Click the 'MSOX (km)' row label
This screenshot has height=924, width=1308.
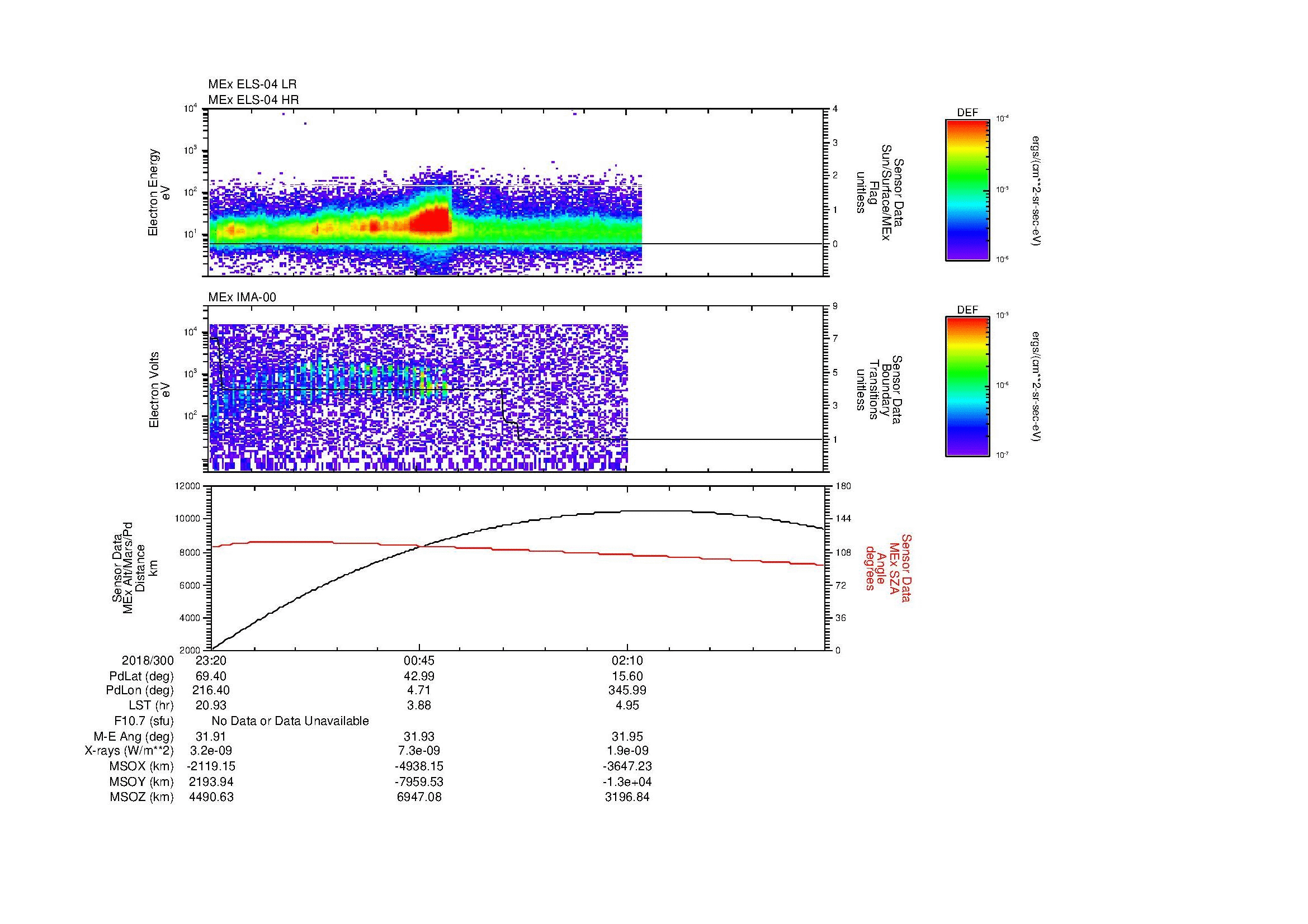pyautogui.click(x=141, y=766)
